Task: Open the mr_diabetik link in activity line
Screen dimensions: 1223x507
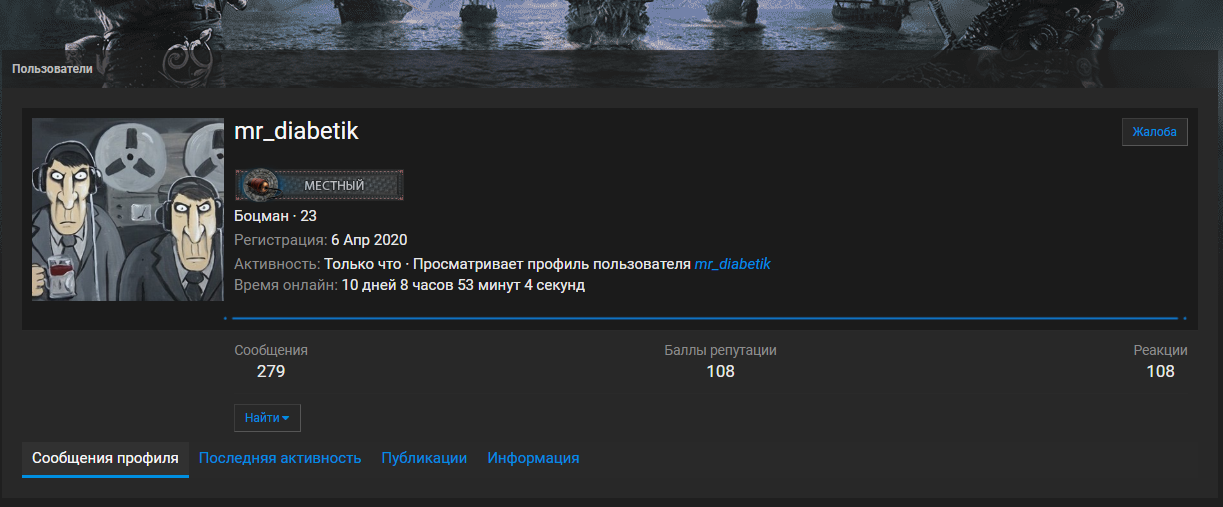Action: pyautogui.click(x=732, y=264)
